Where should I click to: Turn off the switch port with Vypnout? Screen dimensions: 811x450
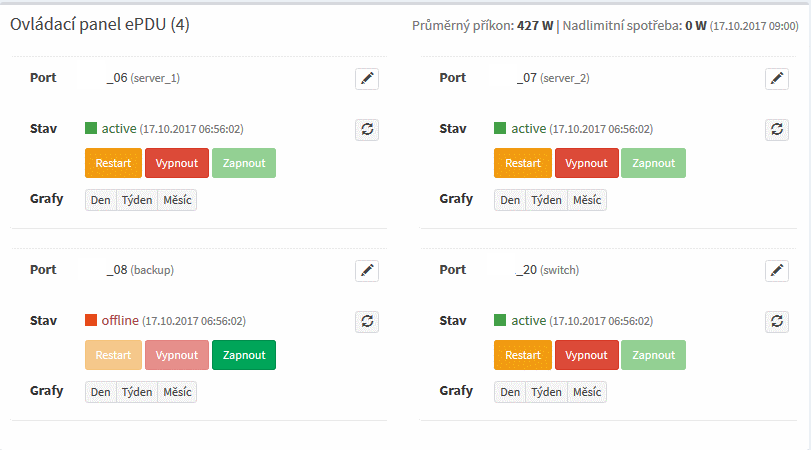coord(587,355)
